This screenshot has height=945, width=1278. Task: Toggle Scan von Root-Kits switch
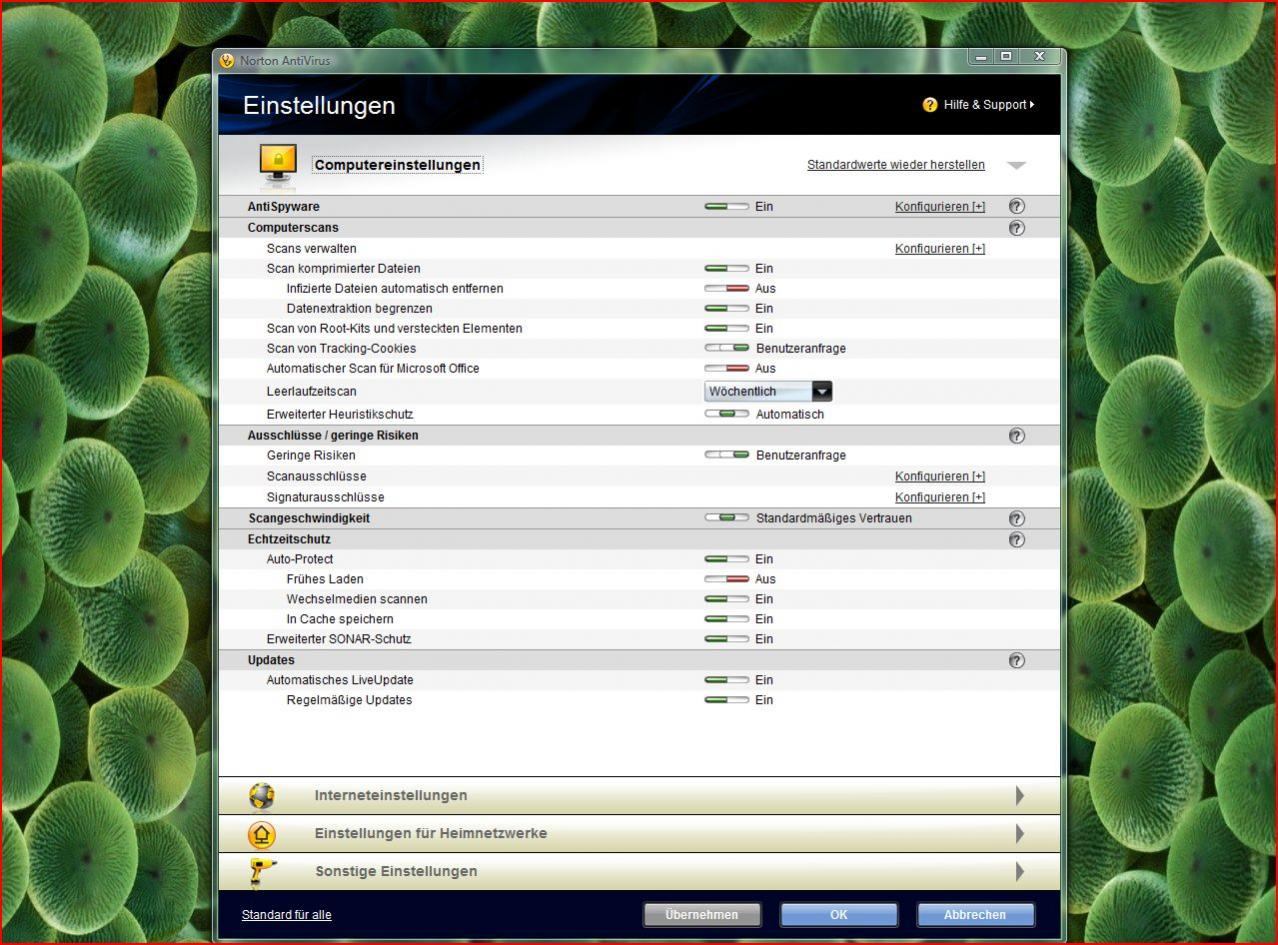[727, 328]
